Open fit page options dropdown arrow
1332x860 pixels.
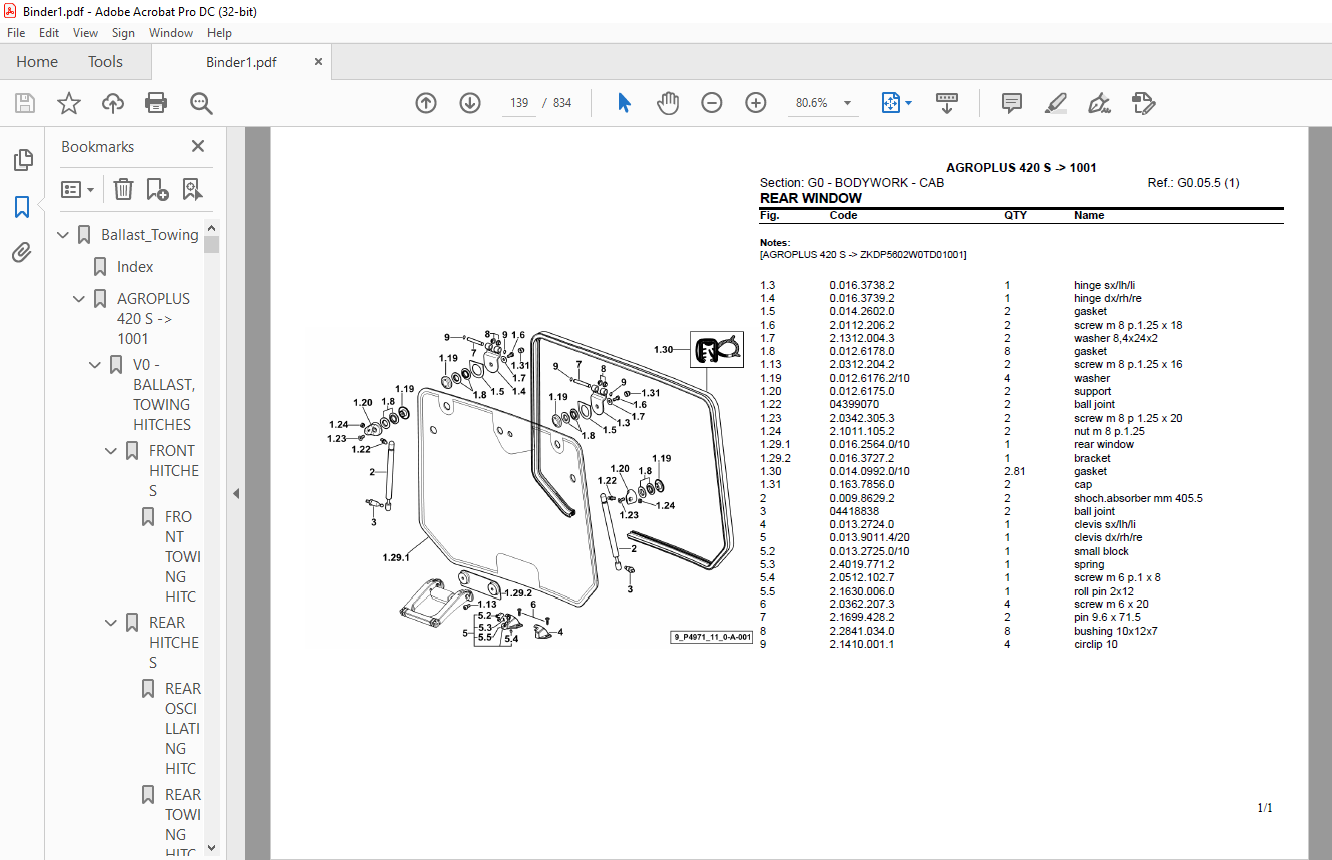(908, 103)
